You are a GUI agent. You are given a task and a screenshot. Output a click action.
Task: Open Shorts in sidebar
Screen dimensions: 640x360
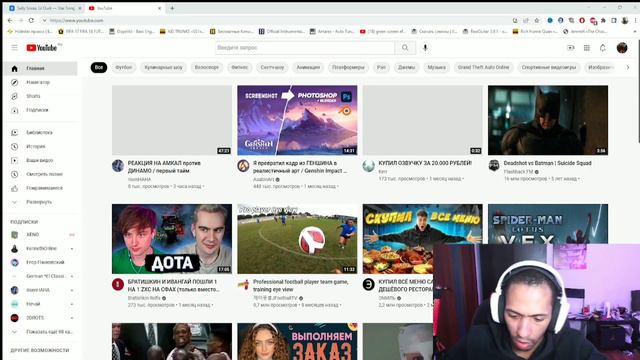coord(40,96)
